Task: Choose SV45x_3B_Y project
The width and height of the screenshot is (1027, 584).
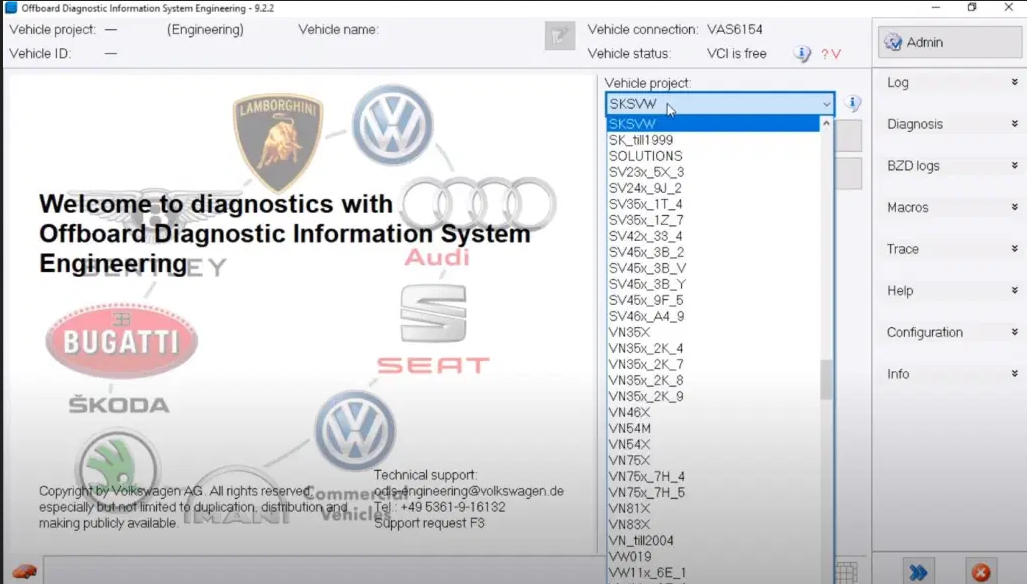Action: pos(713,284)
